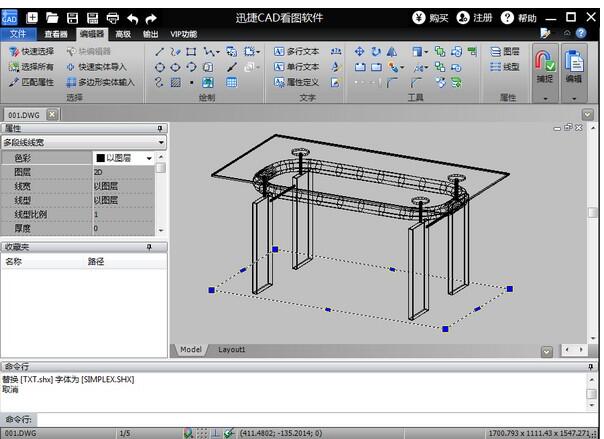Image resolution: width=604 pixels, height=439 pixels.
Task: Open the 文件 file menu
Action: tap(18, 34)
